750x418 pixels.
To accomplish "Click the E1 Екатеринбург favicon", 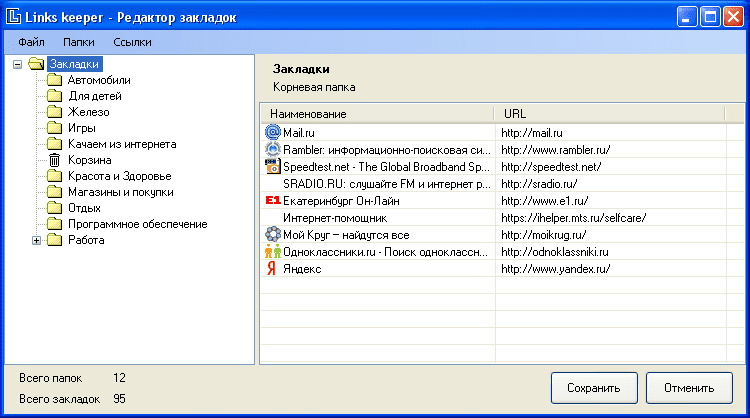I will [x=272, y=200].
